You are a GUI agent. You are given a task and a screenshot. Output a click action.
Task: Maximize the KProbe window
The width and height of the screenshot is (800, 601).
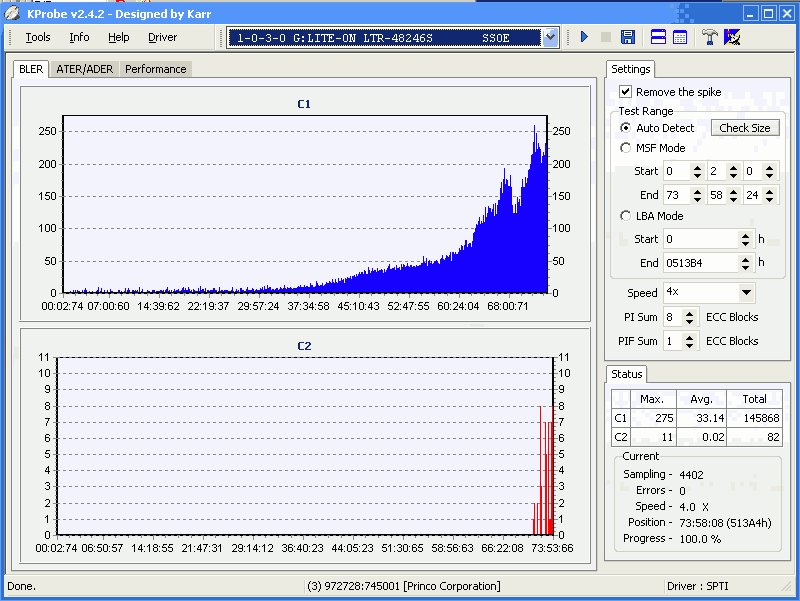768,14
